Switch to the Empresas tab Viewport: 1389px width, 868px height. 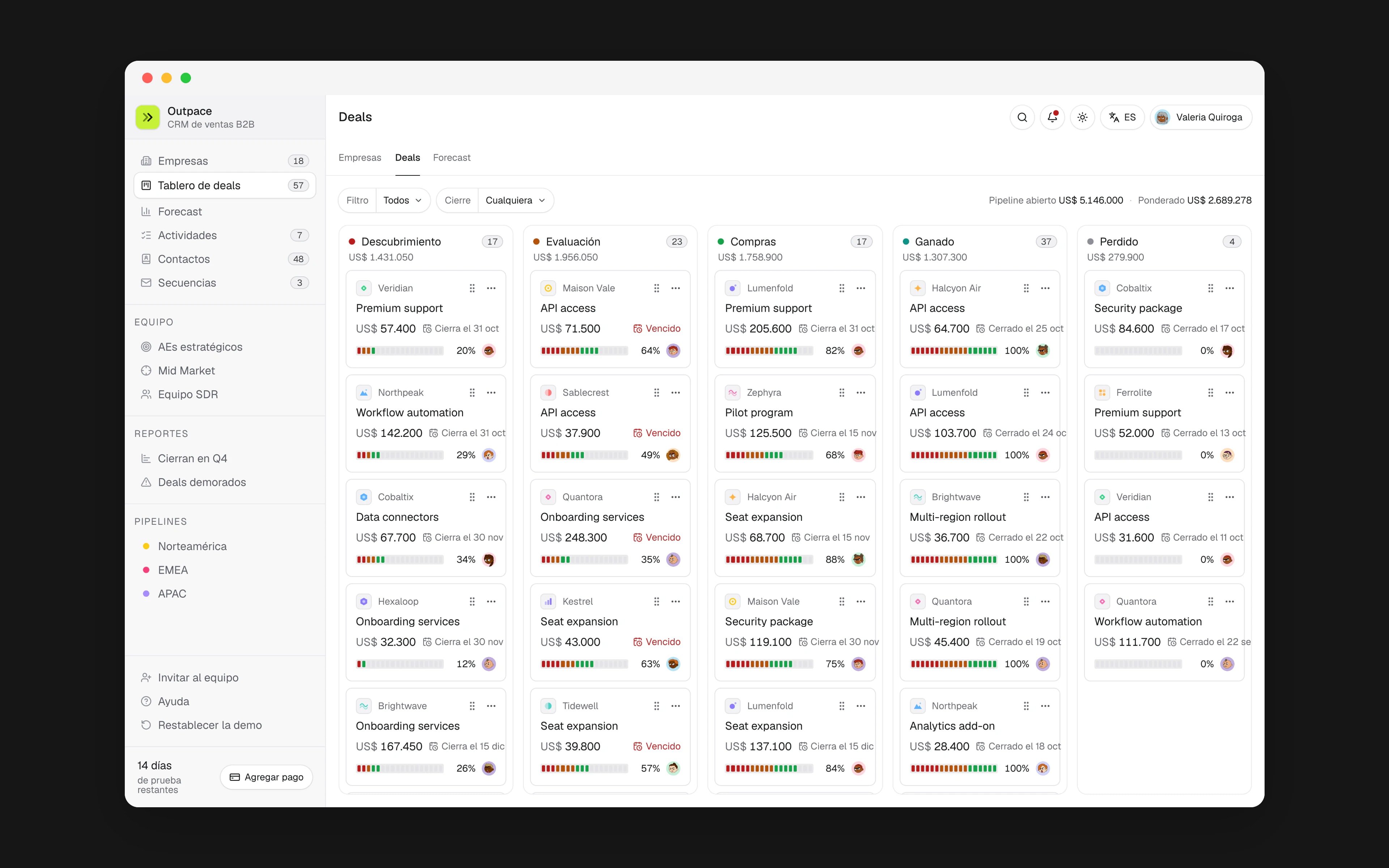[360, 157]
